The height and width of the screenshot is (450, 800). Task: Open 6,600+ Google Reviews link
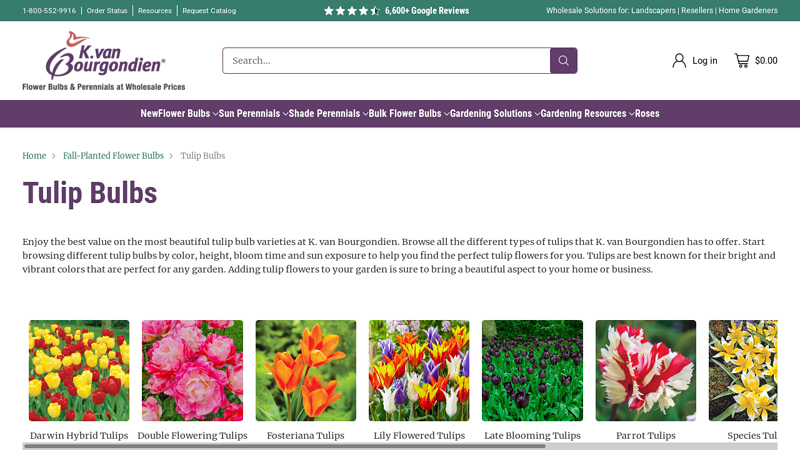click(x=427, y=11)
